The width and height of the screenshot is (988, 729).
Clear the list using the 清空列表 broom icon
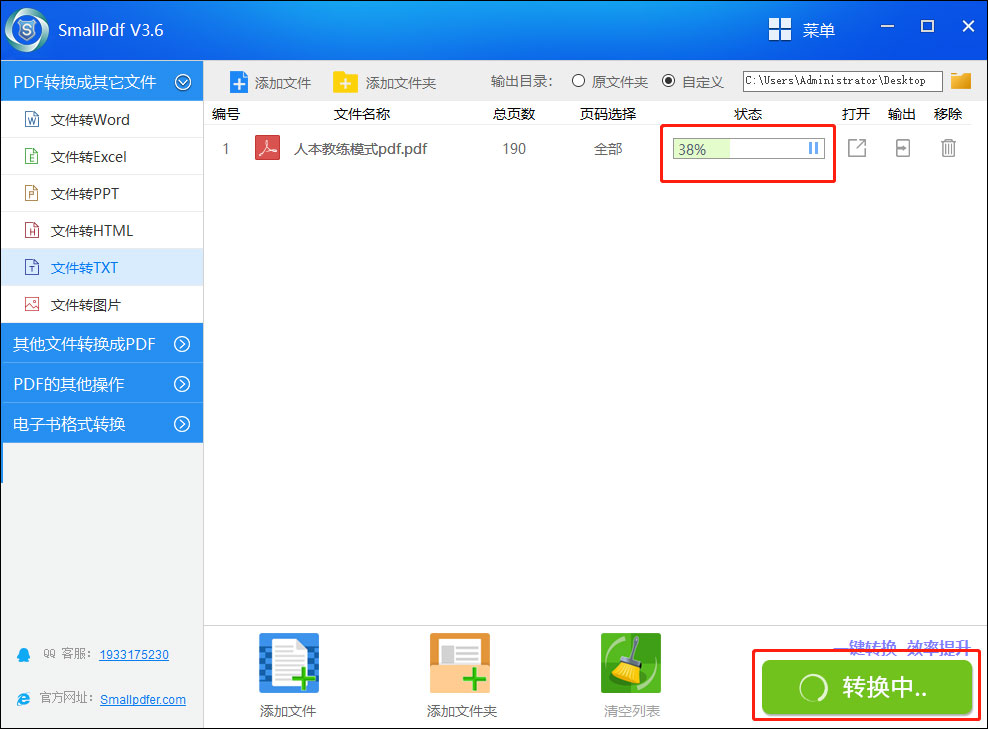[x=630, y=662]
